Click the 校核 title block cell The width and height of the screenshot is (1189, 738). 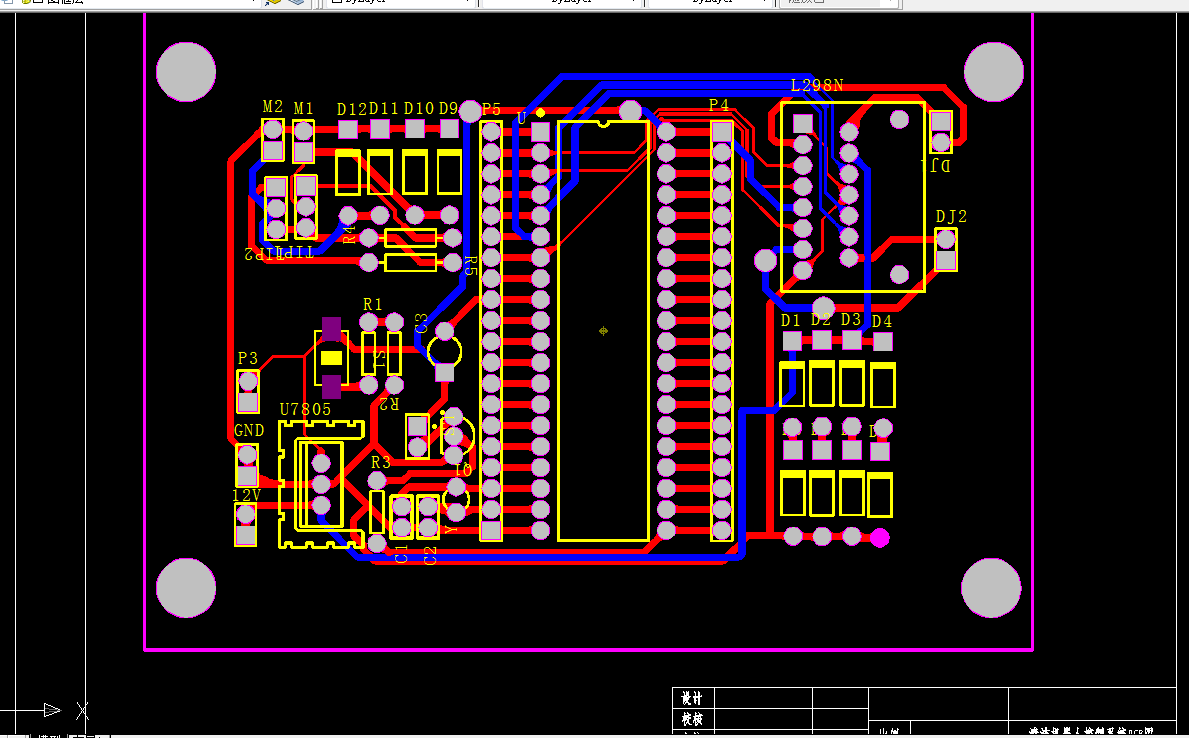coord(692,718)
